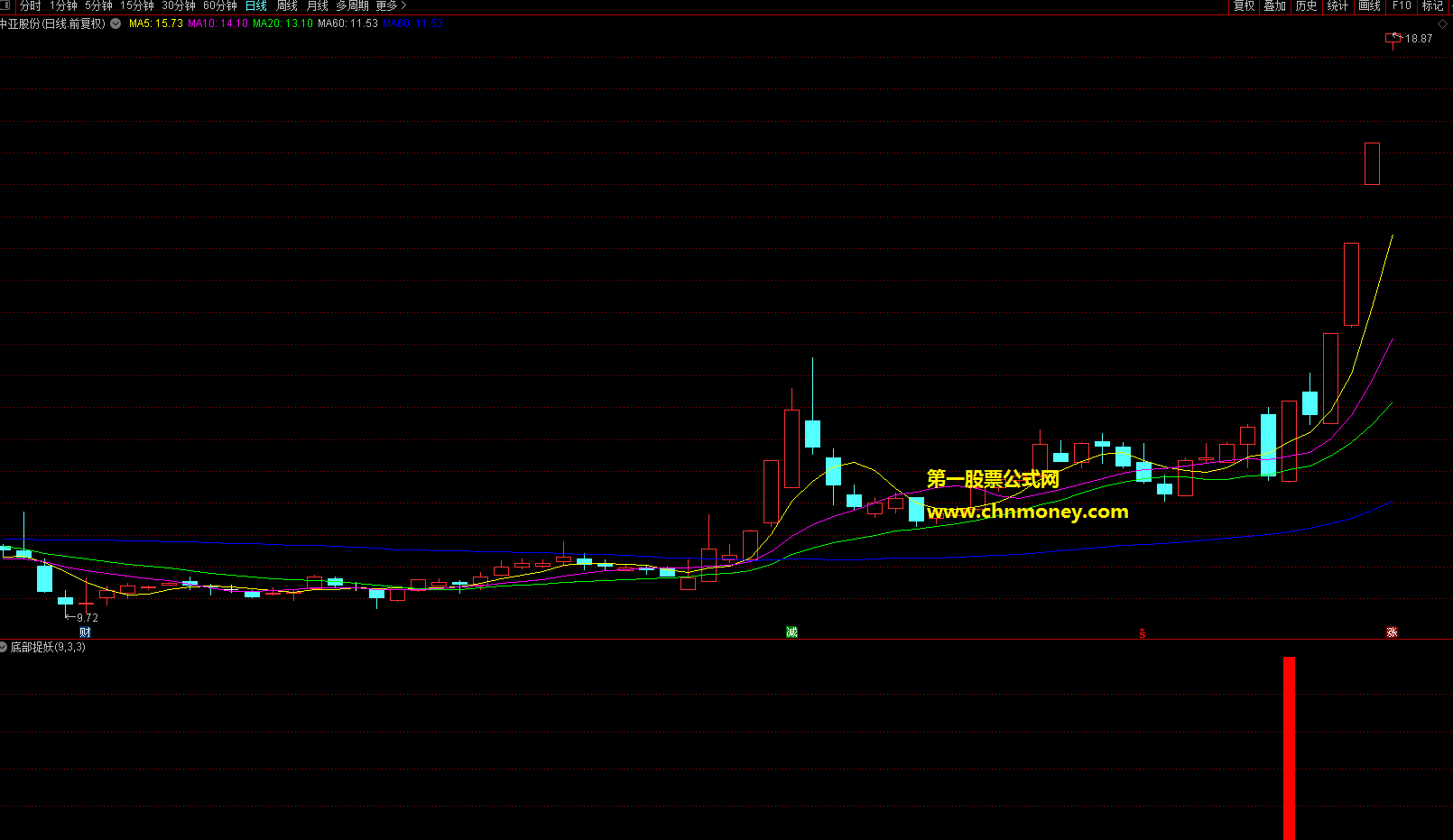Open F10 company information

(1402, 5)
